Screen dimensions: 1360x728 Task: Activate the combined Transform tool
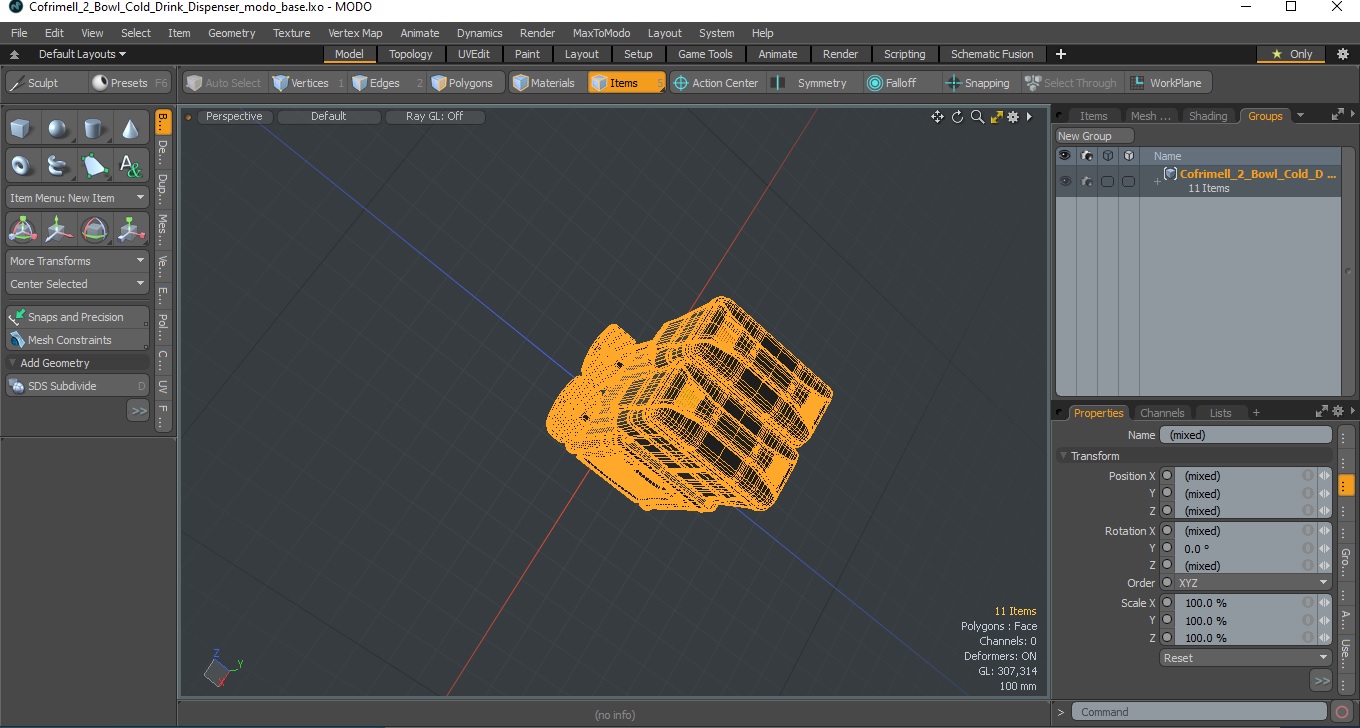tap(23, 230)
